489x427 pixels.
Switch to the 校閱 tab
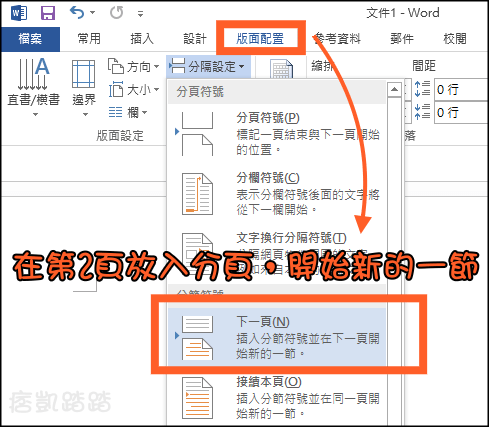(x=455, y=39)
